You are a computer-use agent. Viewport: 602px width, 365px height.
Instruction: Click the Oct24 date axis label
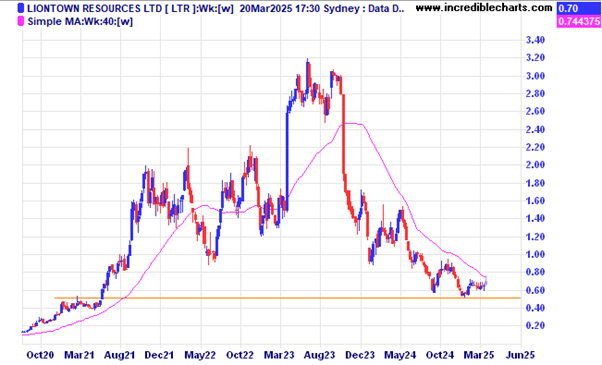[x=440, y=355]
